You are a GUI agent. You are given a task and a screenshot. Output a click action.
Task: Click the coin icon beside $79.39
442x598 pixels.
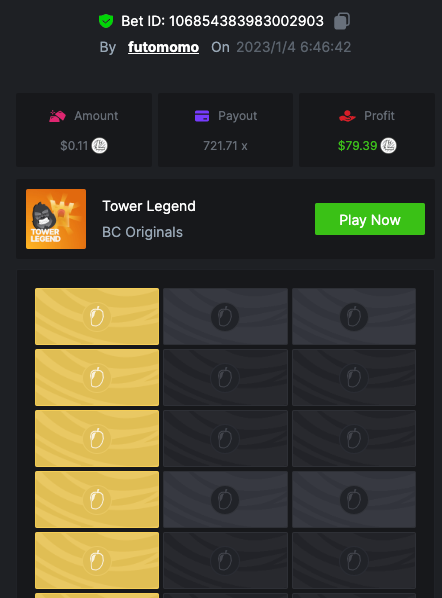click(x=389, y=146)
